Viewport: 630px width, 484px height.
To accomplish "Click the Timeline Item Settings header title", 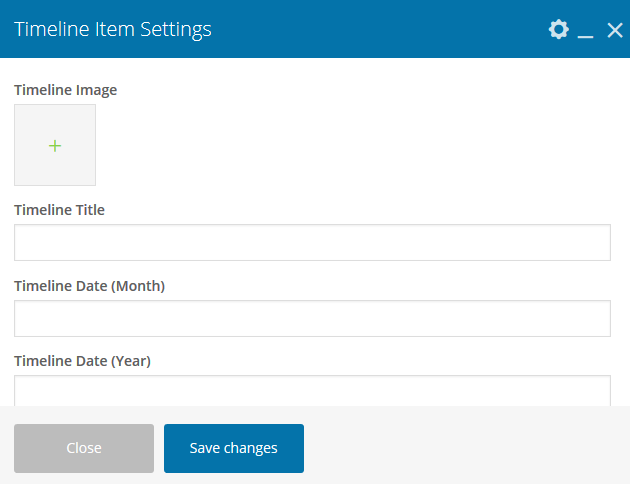I will tap(113, 29).
